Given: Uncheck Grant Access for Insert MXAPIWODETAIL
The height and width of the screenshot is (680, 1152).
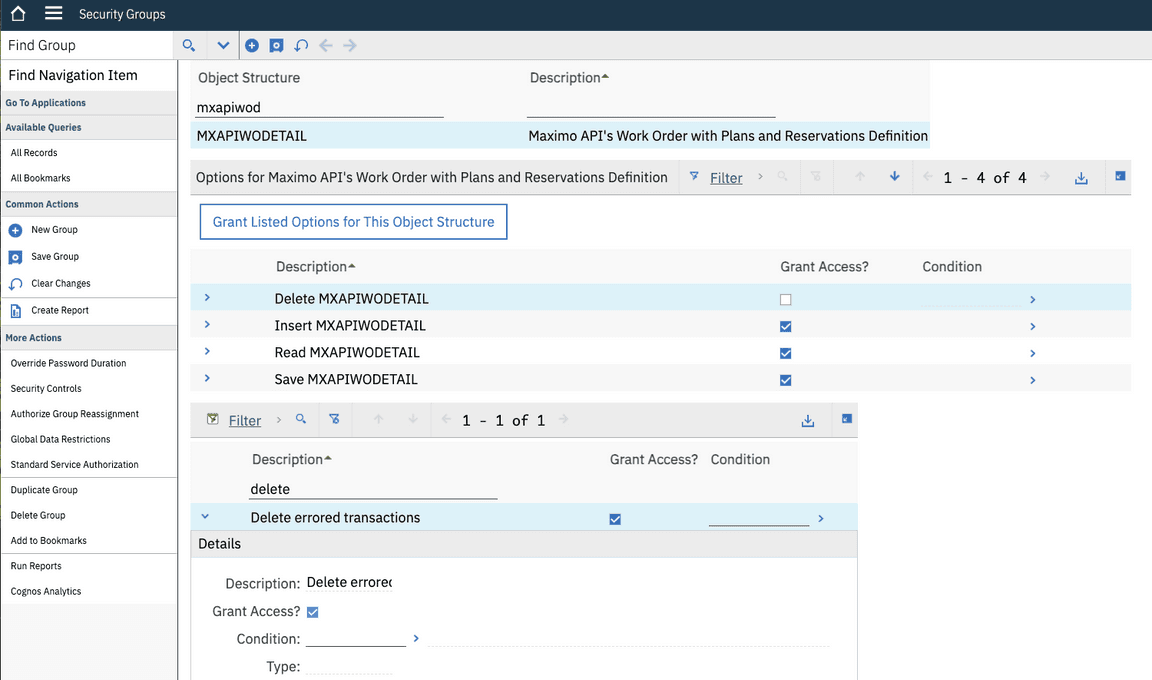Looking at the screenshot, I should tap(786, 326).
